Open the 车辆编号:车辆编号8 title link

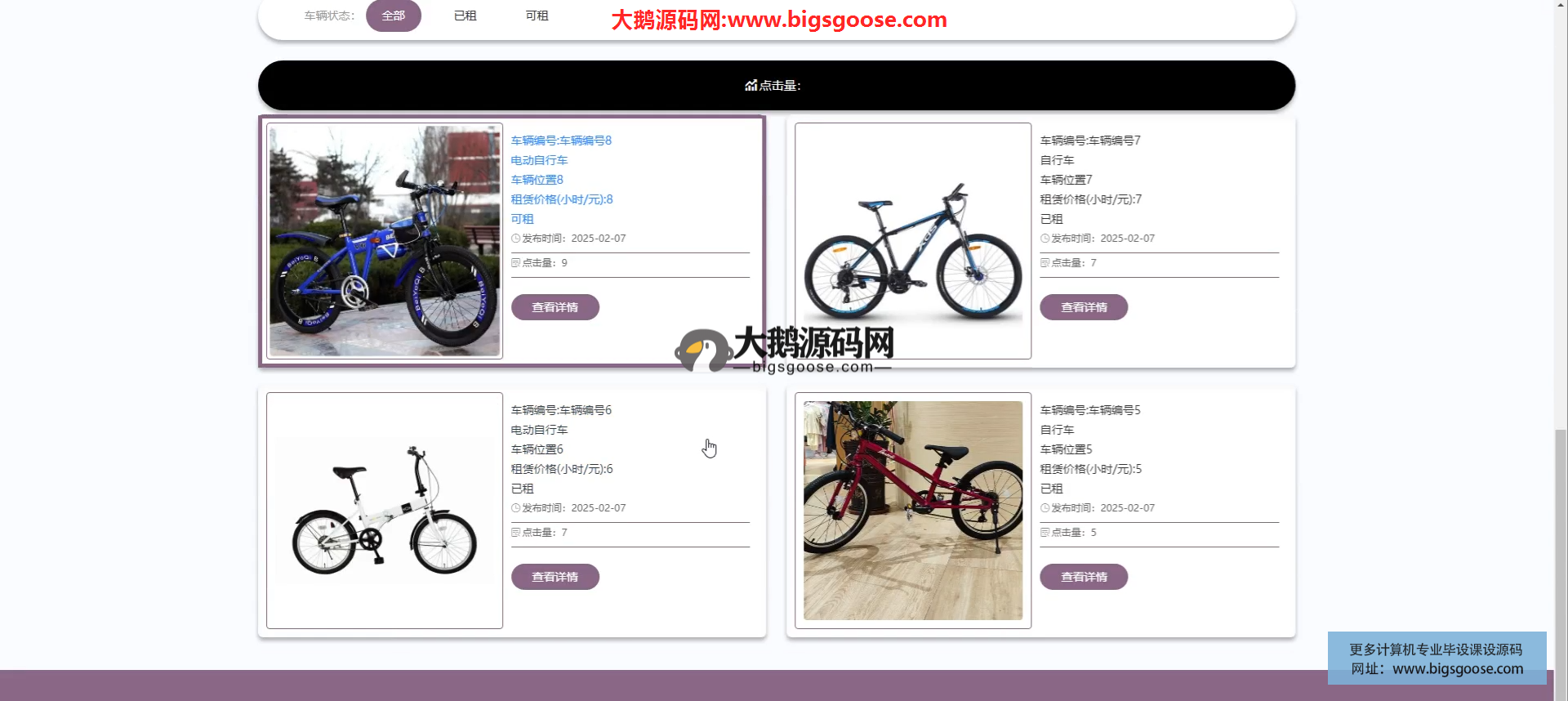561,141
